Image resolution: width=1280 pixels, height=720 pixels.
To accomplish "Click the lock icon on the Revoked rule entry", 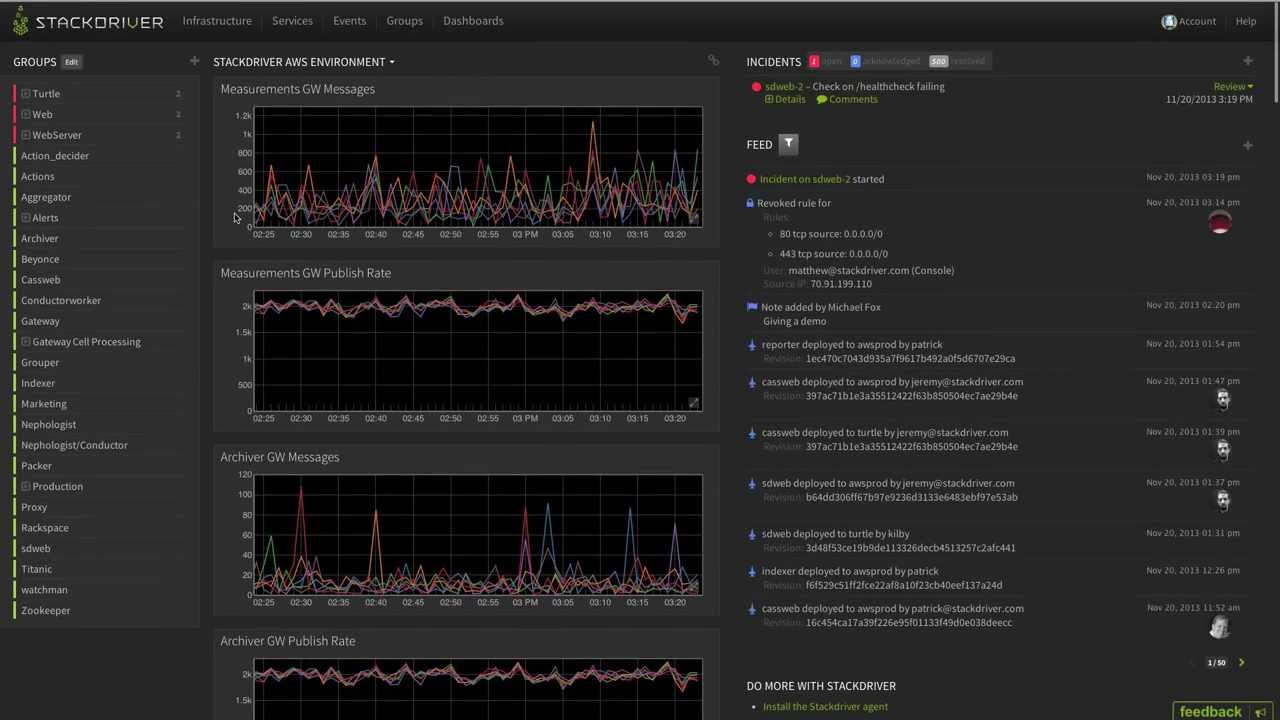I will (750, 202).
